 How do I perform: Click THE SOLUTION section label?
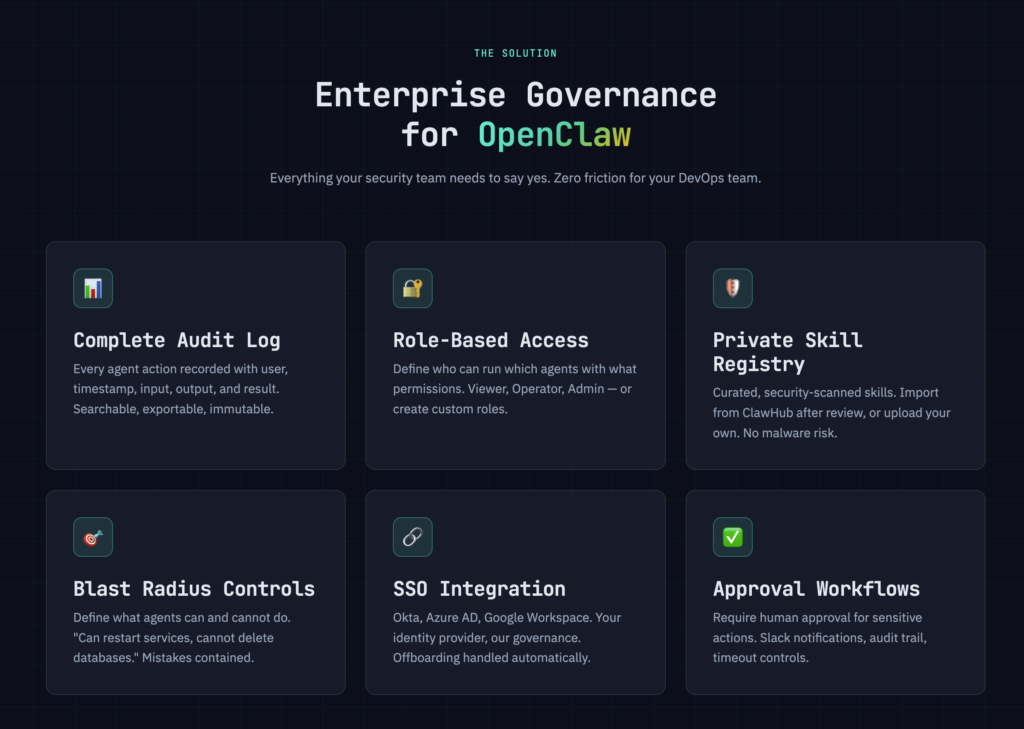point(515,53)
